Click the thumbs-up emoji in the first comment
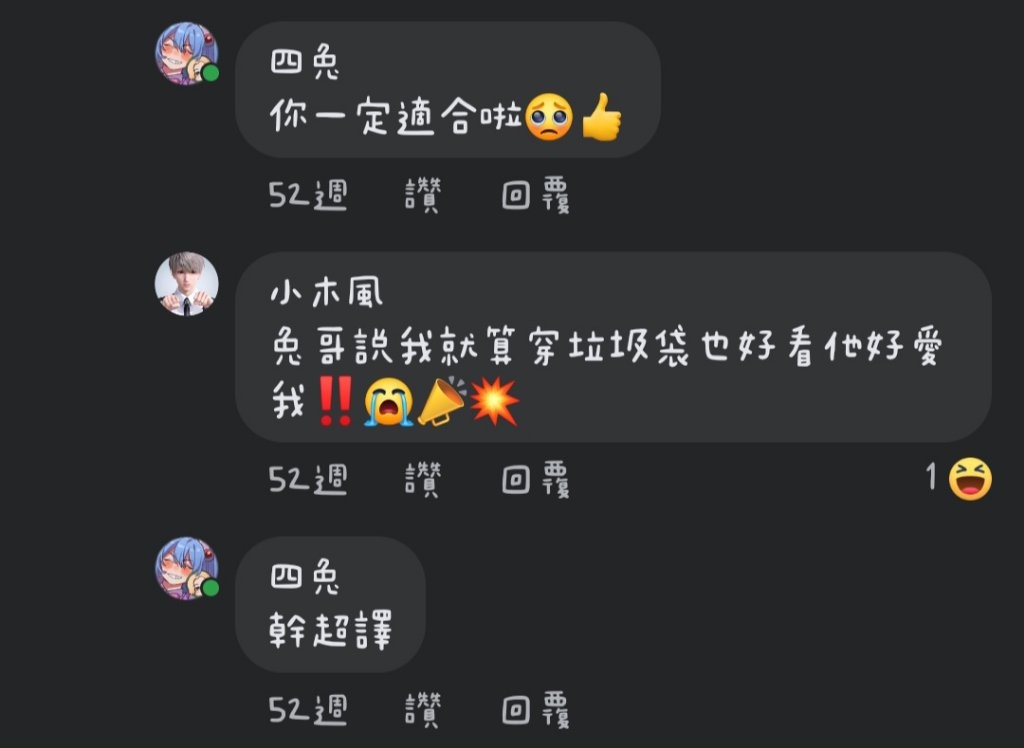Viewport: 1024px width, 748px height. click(601, 117)
